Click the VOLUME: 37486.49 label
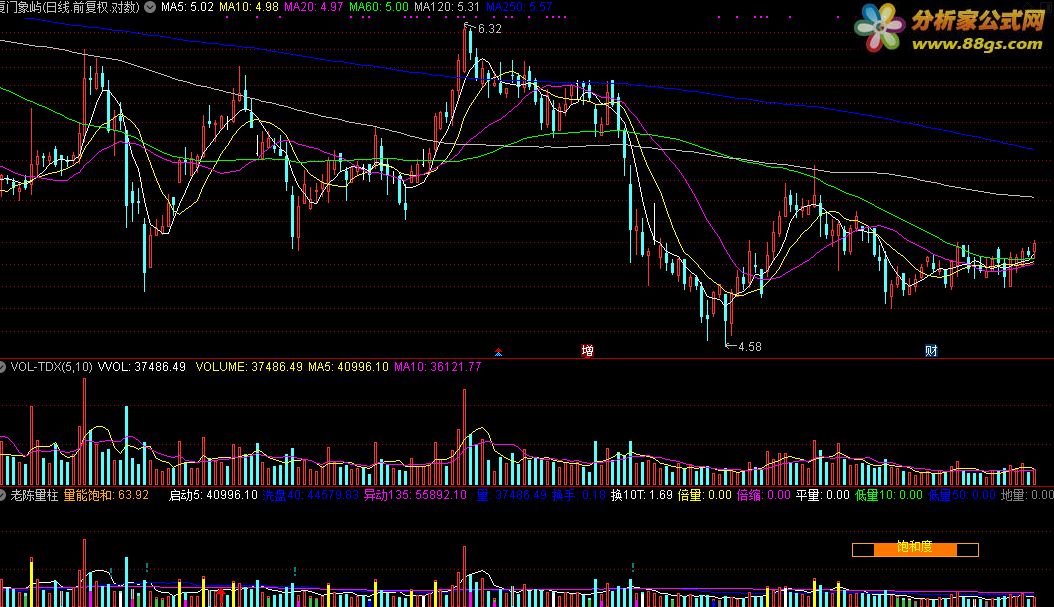Image resolution: width=1054 pixels, height=607 pixels. pyautogui.click(x=249, y=367)
